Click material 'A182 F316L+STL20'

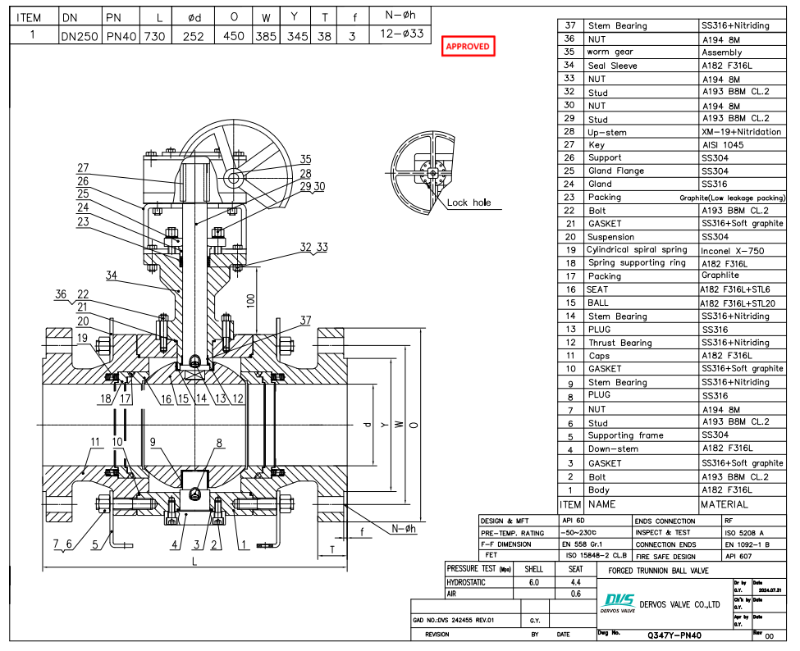[x=738, y=303]
